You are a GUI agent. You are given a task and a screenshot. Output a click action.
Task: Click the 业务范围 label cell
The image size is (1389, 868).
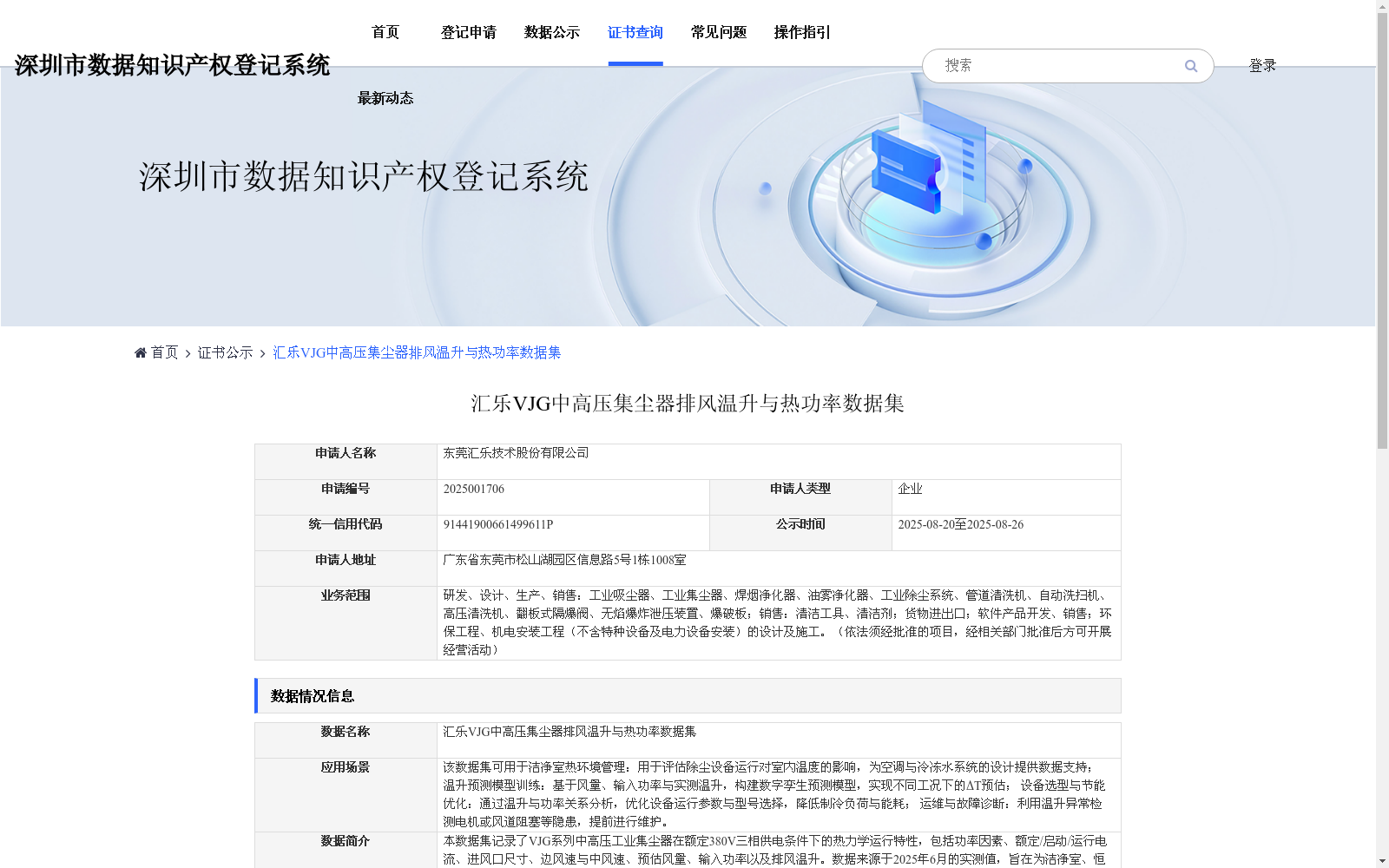click(346, 623)
